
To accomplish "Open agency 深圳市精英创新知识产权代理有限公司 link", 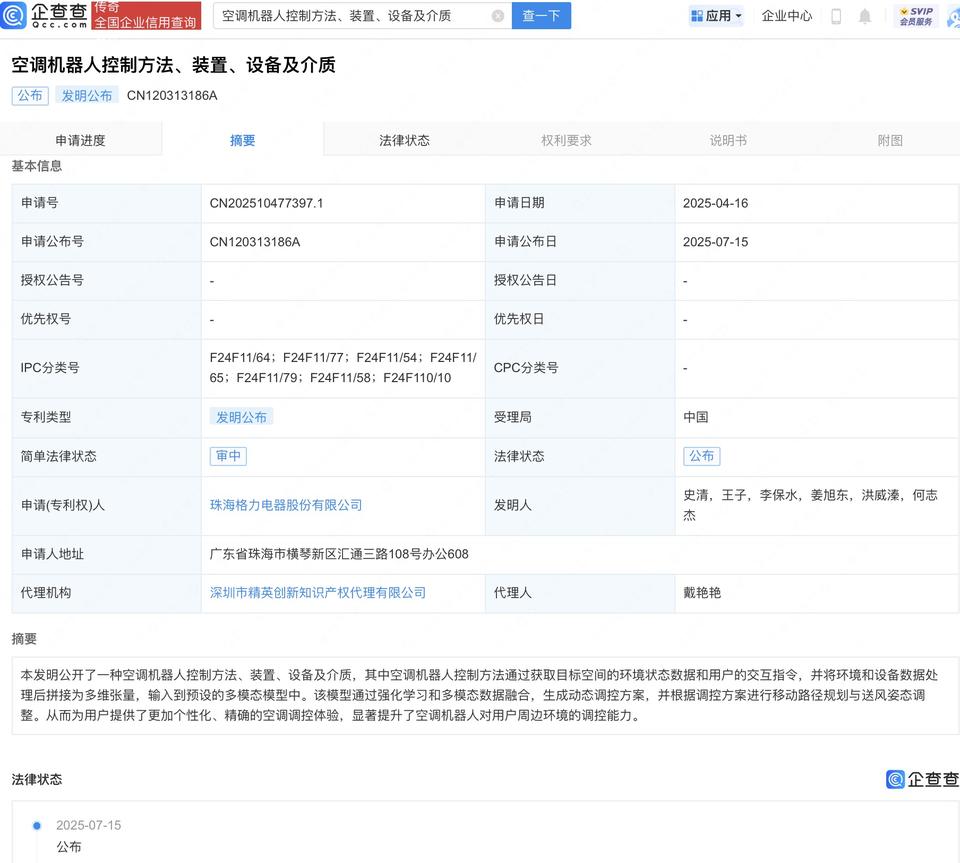I will tap(318, 592).
